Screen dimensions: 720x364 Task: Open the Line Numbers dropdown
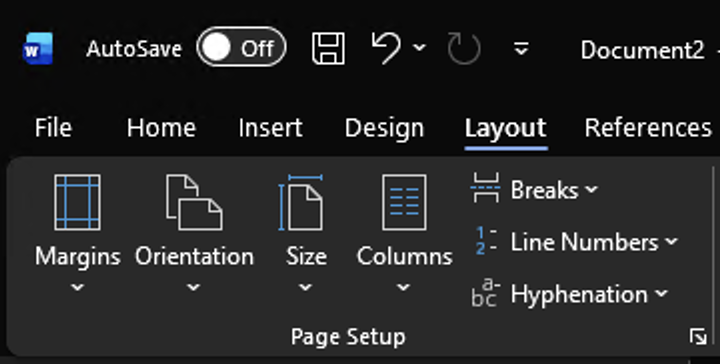click(x=671, y=241)
